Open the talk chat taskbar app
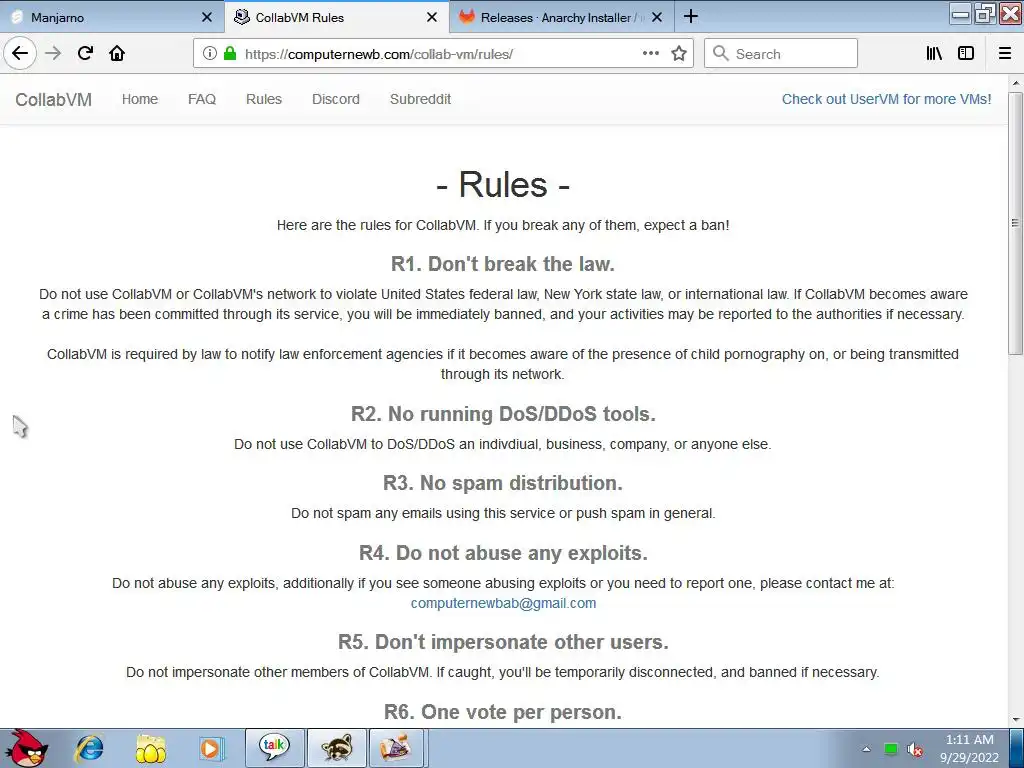The height and width of the screenshot is (768, 1024). [274, 748]
